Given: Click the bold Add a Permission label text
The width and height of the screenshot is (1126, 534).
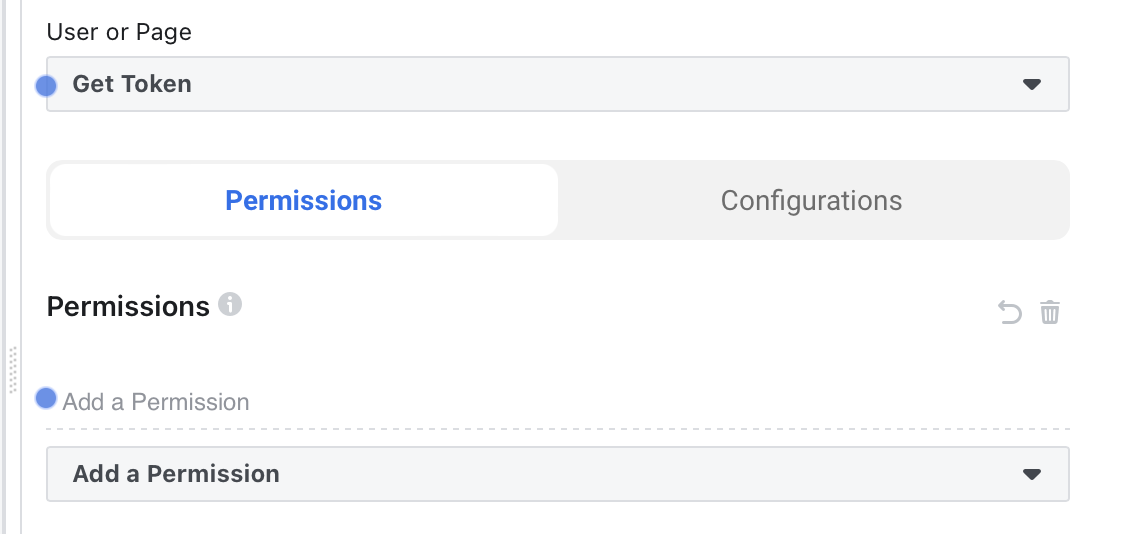Looking at the screenshot, I should (176, 474).
